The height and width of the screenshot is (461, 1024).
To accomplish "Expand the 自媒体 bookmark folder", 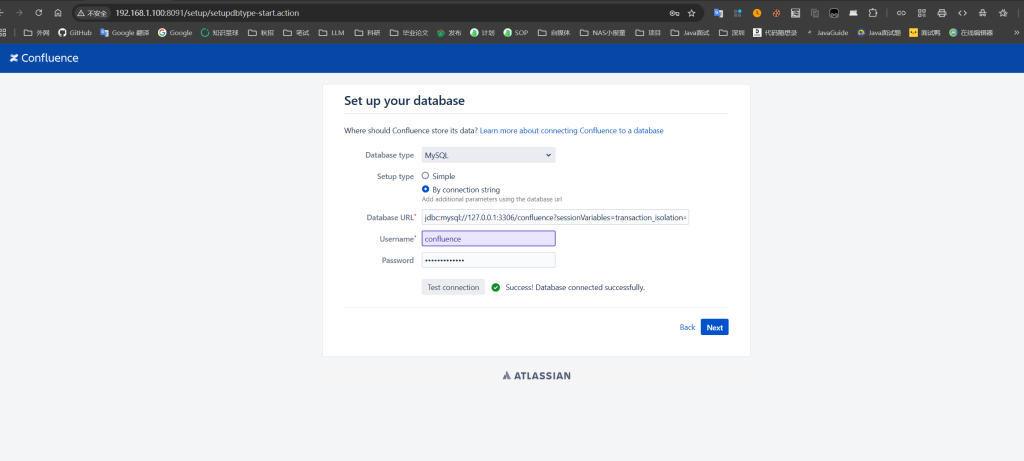I will pyautogui.click(x=553, y=32).
